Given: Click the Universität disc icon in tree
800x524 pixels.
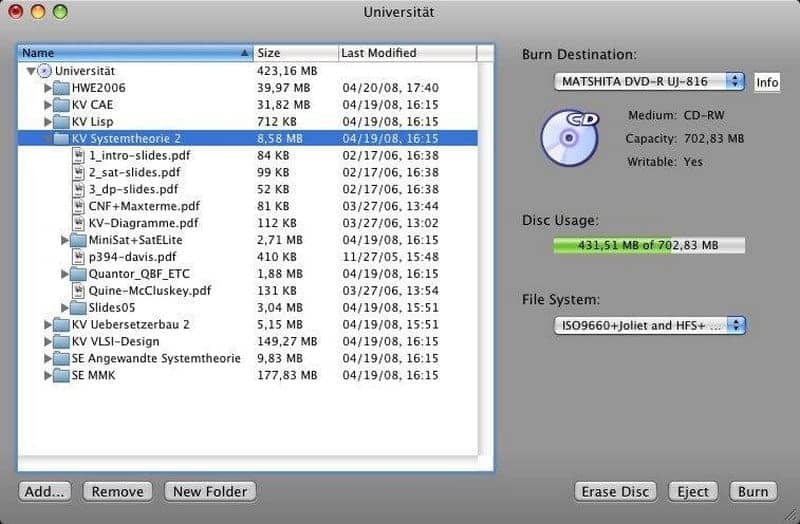Looking at the screenshot, I should [x=44, y=71].
